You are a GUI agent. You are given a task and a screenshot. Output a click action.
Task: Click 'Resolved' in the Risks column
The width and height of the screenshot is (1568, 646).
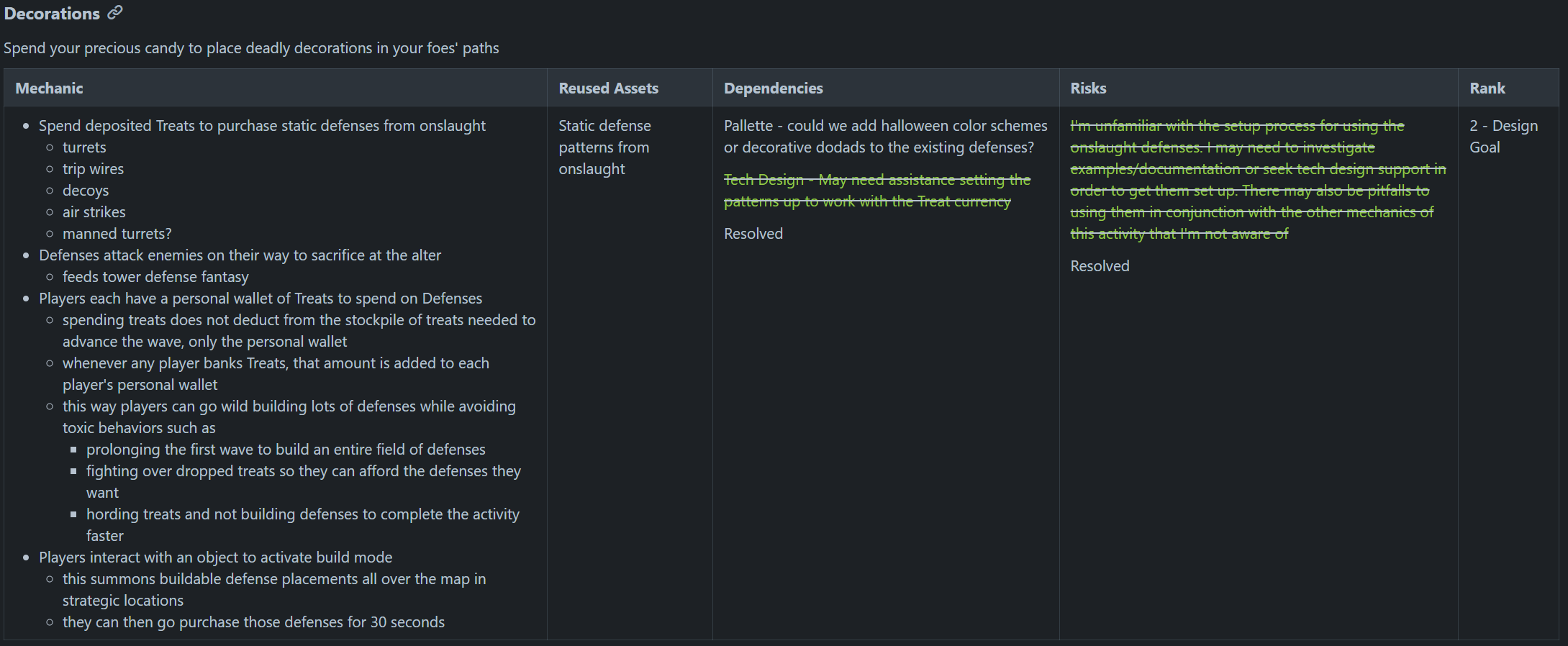(x=1100, y=266)
